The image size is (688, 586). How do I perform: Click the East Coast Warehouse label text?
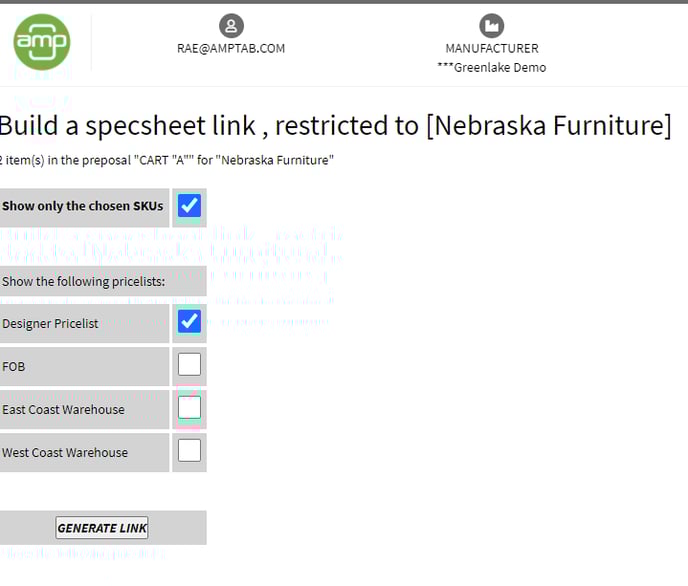click(x=63, y=410)
